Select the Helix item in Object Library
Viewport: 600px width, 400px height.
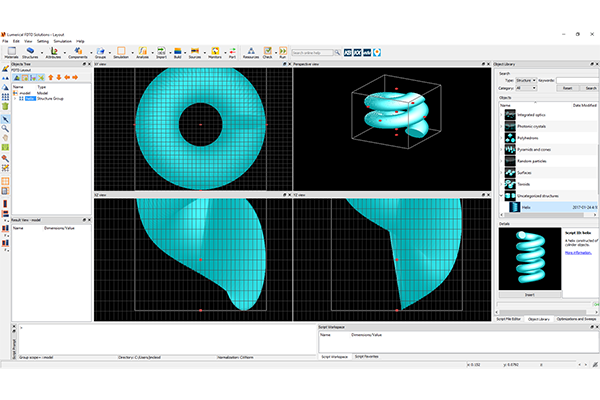point(553,207)
